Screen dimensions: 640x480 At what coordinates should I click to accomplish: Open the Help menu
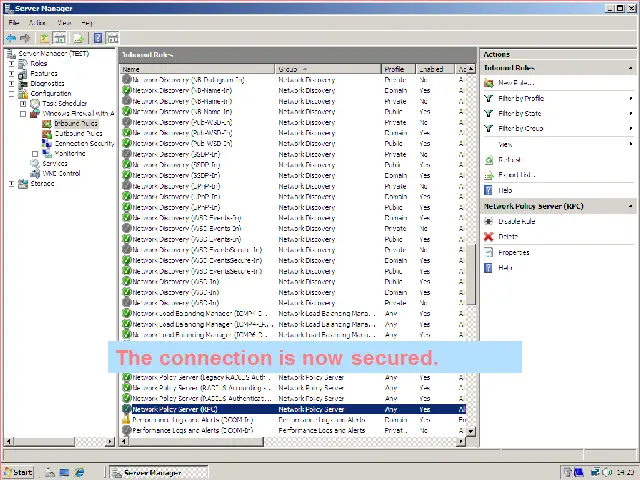coord(87,23)
